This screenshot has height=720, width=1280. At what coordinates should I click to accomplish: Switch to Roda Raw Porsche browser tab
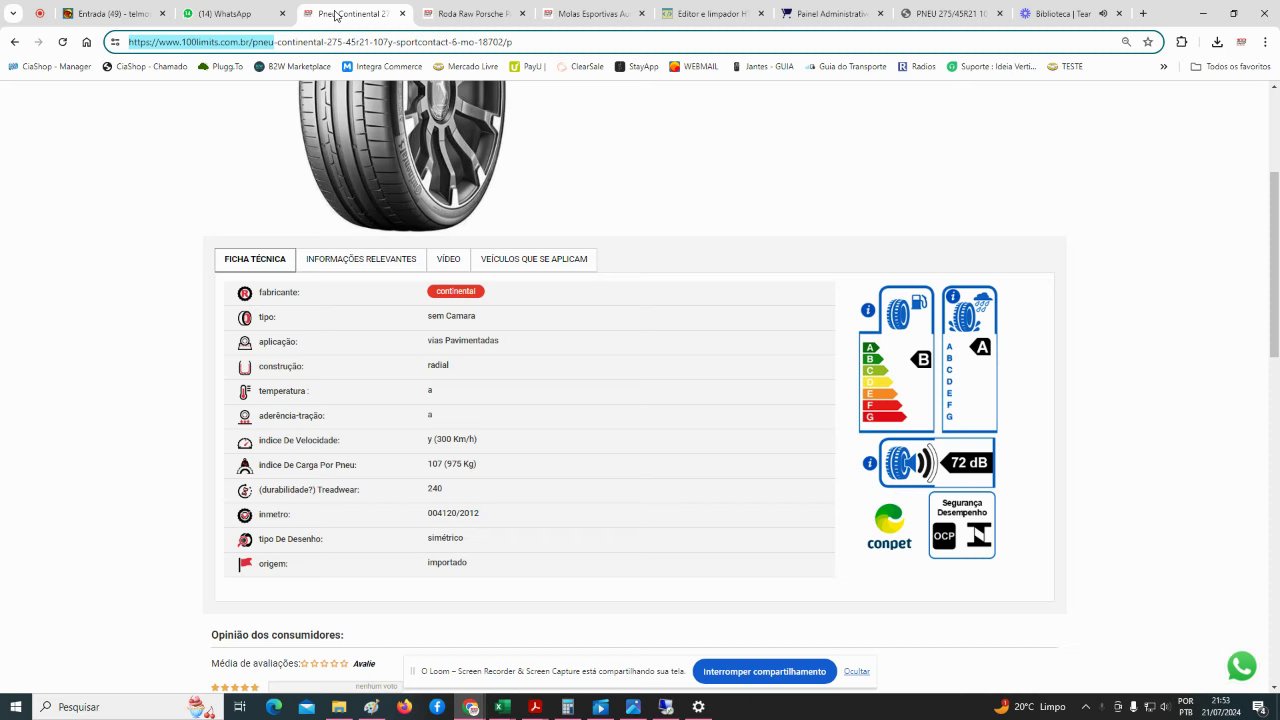(x=474, y=14)
